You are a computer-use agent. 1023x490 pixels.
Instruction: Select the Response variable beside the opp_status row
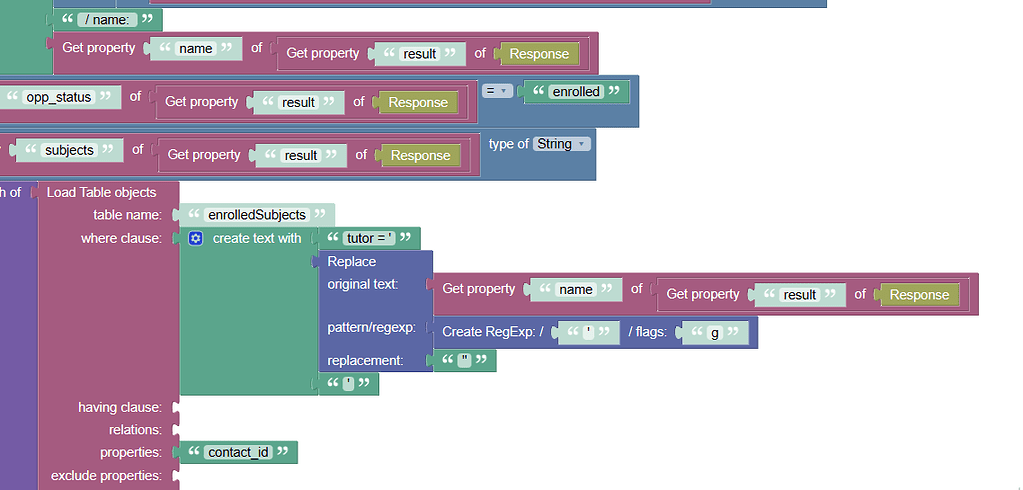418,102
